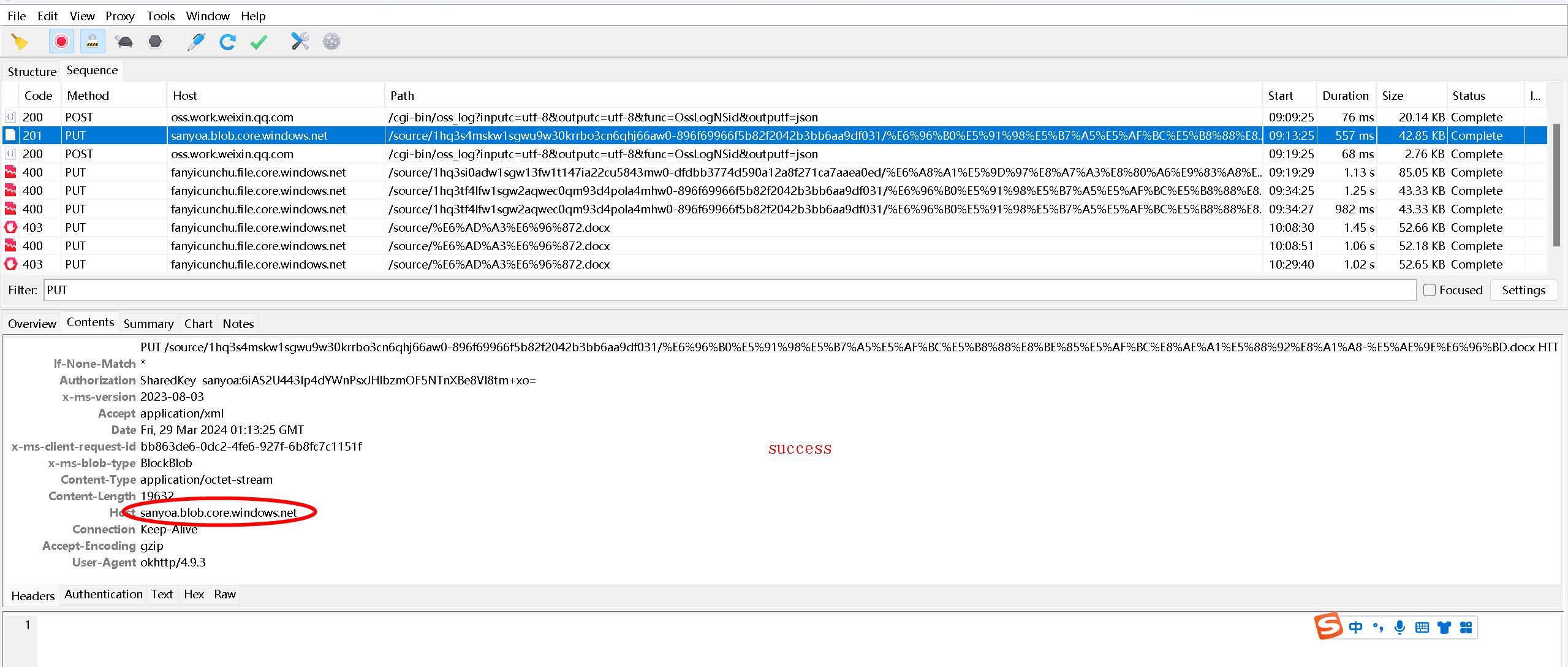Select the Headers sub-tab
The width and height of the screenshot is (1568, 667).
point(33,596)
